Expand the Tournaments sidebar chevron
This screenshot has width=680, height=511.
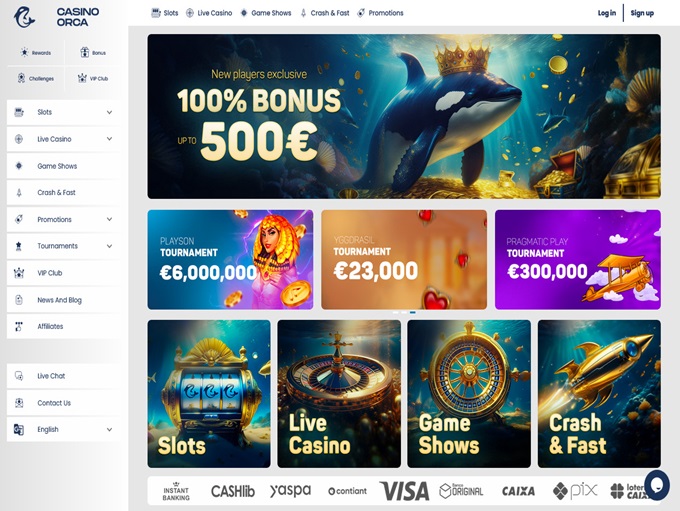[109, 246]
